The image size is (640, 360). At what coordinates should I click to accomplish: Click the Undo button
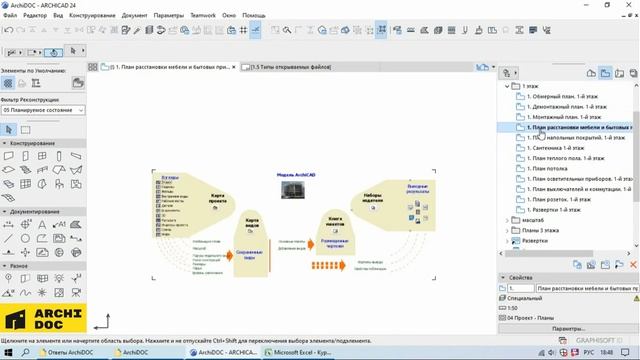[8, 30]
